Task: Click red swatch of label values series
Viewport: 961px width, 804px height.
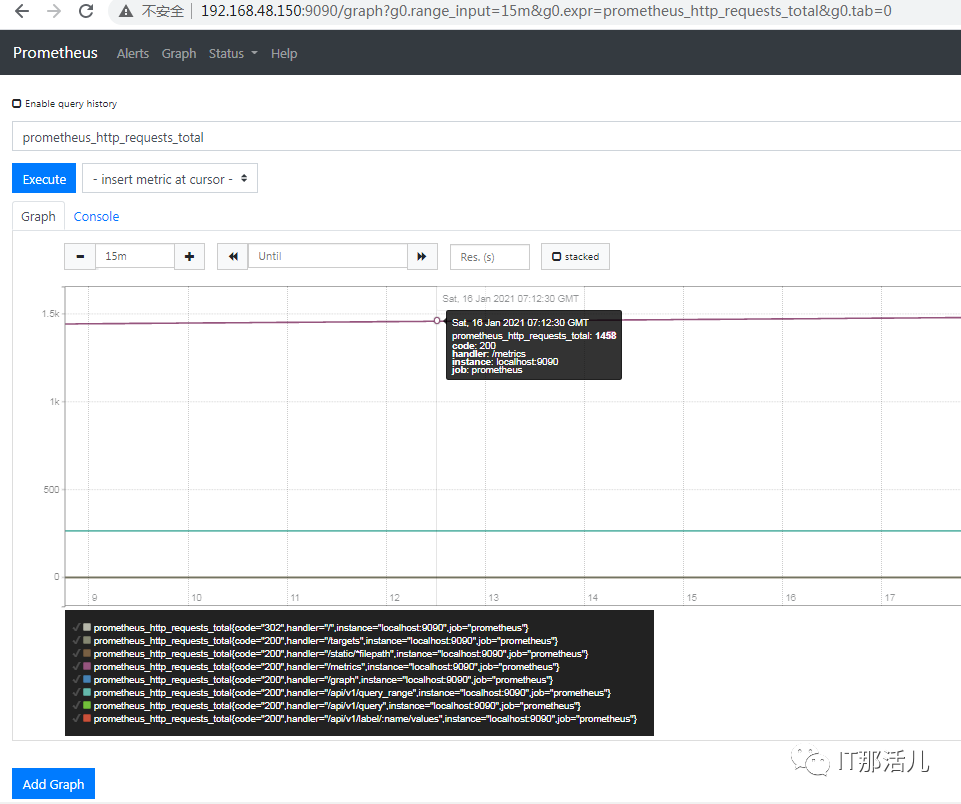Action: 87,718
